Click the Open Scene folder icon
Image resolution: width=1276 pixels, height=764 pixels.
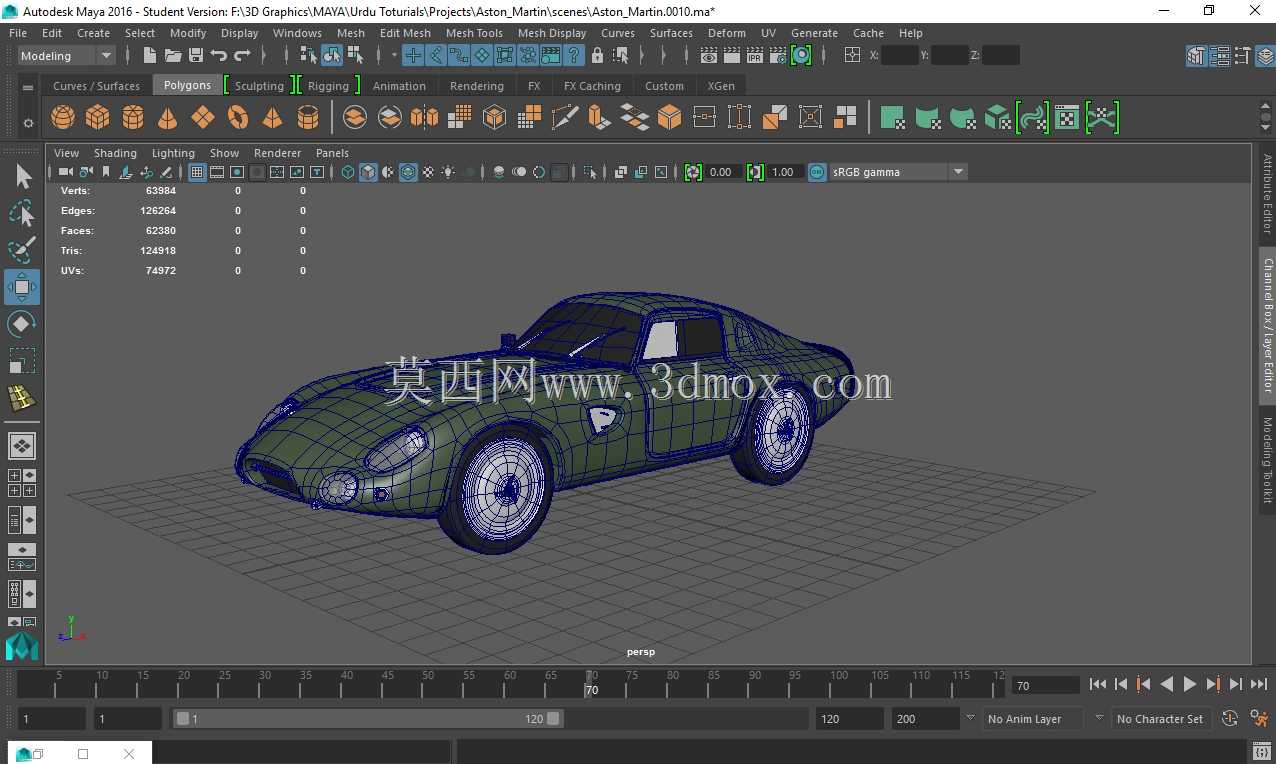coord(173,55)
